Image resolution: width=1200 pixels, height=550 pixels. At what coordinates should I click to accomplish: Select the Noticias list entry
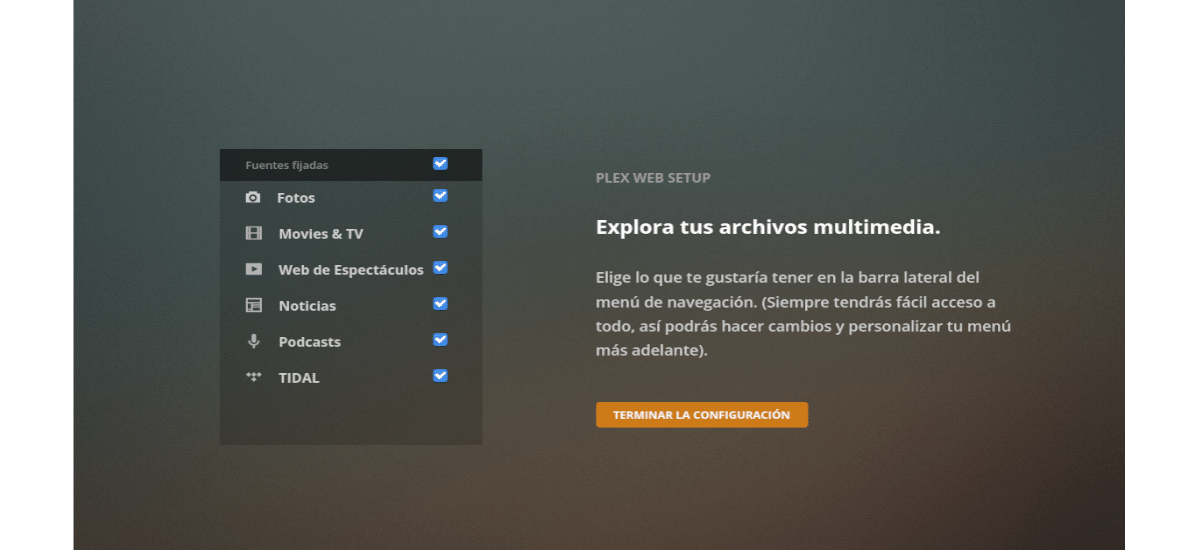(307, 306)
